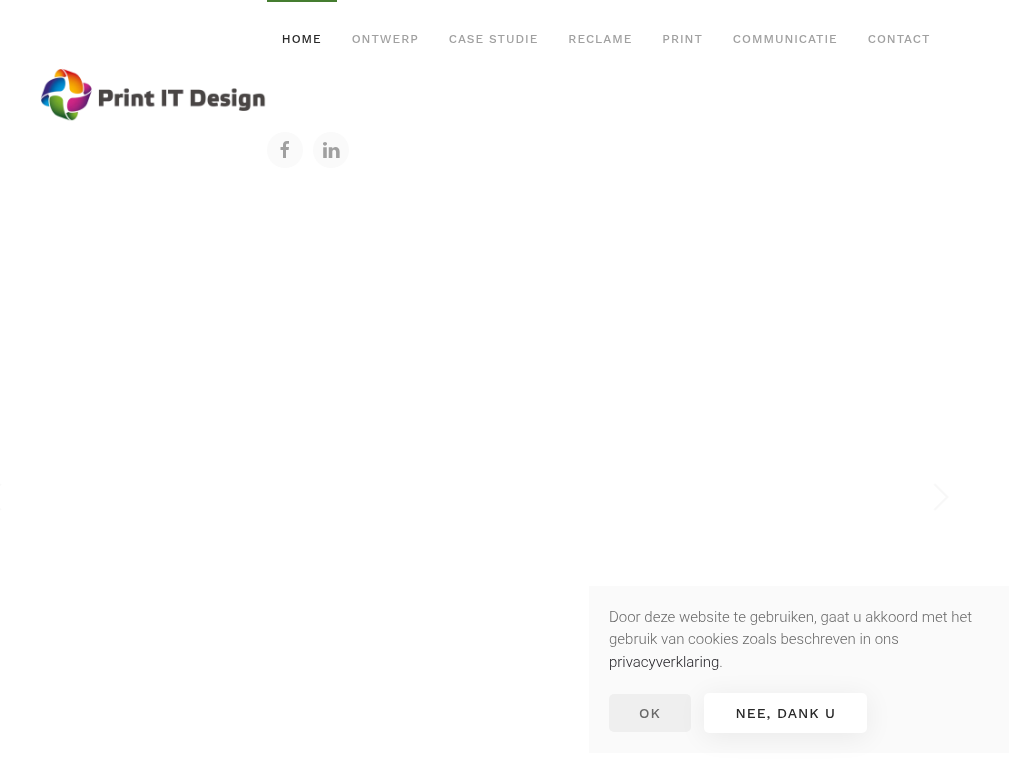Open the Case Studie menu item
The image size is (1024, 768).
pos(493,39)
